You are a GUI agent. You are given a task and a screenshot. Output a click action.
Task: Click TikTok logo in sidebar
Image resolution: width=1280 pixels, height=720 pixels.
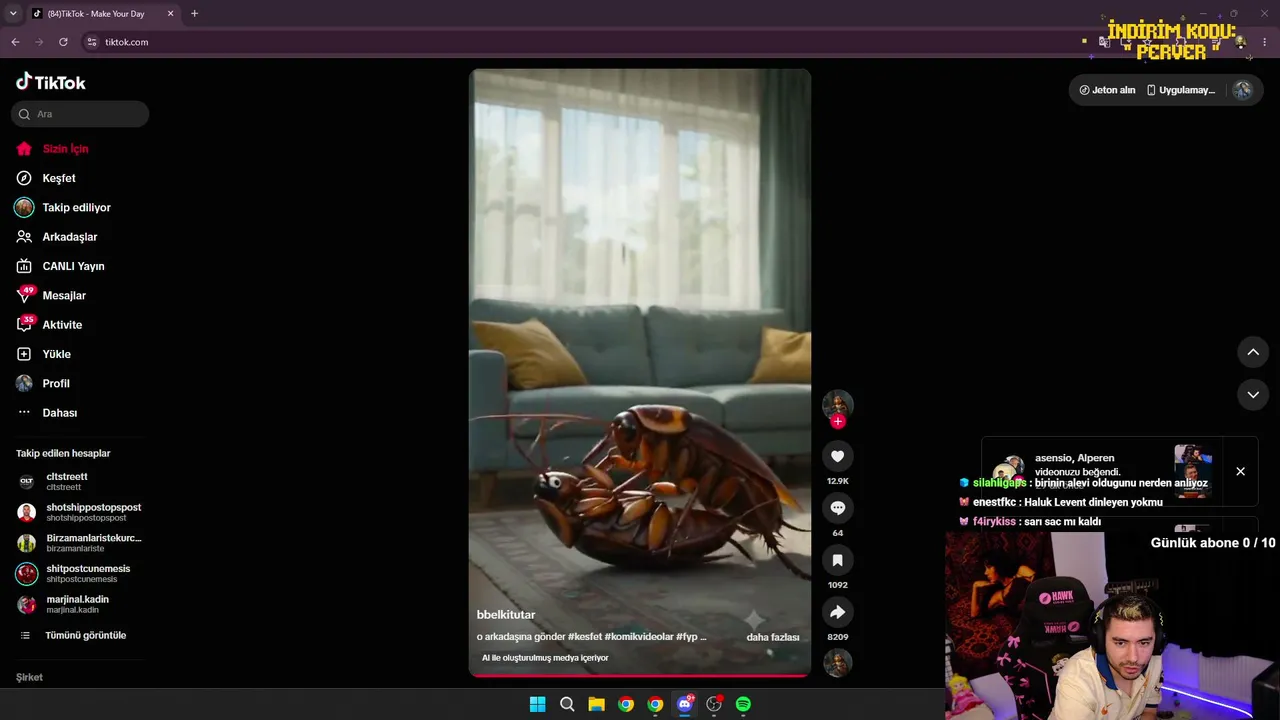click(51, 82)
